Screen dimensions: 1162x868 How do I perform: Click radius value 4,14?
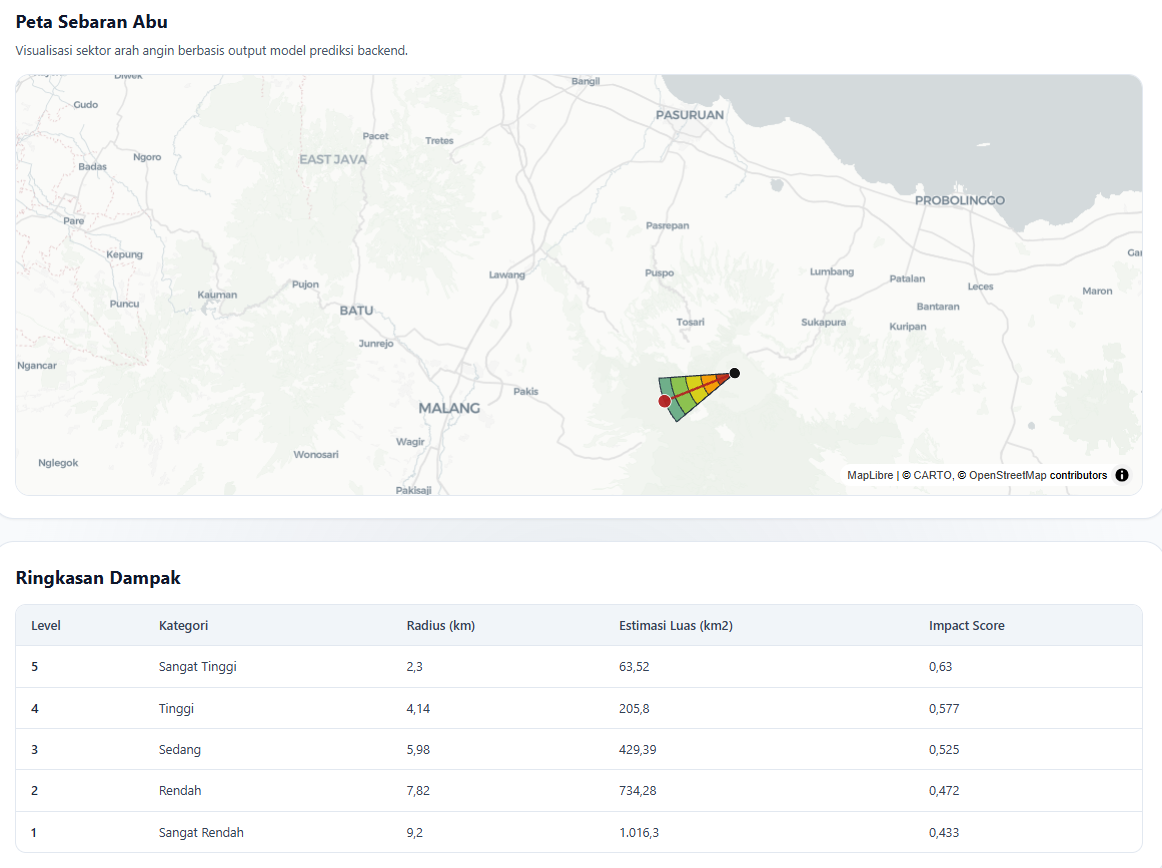coord(418,709)
